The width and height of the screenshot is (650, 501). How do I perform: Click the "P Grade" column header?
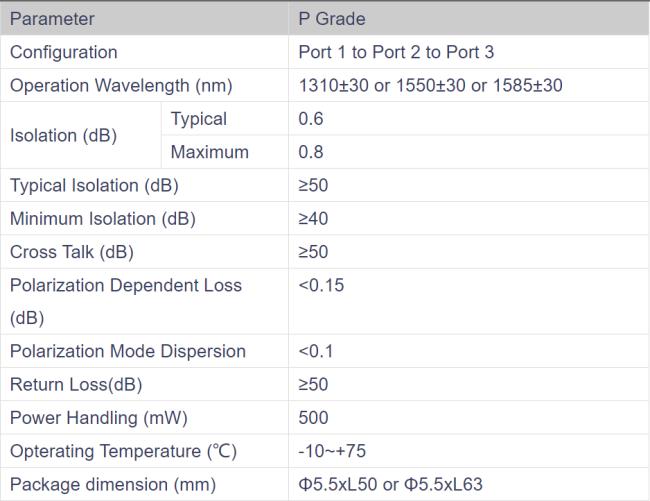click(x=332, y=19)
